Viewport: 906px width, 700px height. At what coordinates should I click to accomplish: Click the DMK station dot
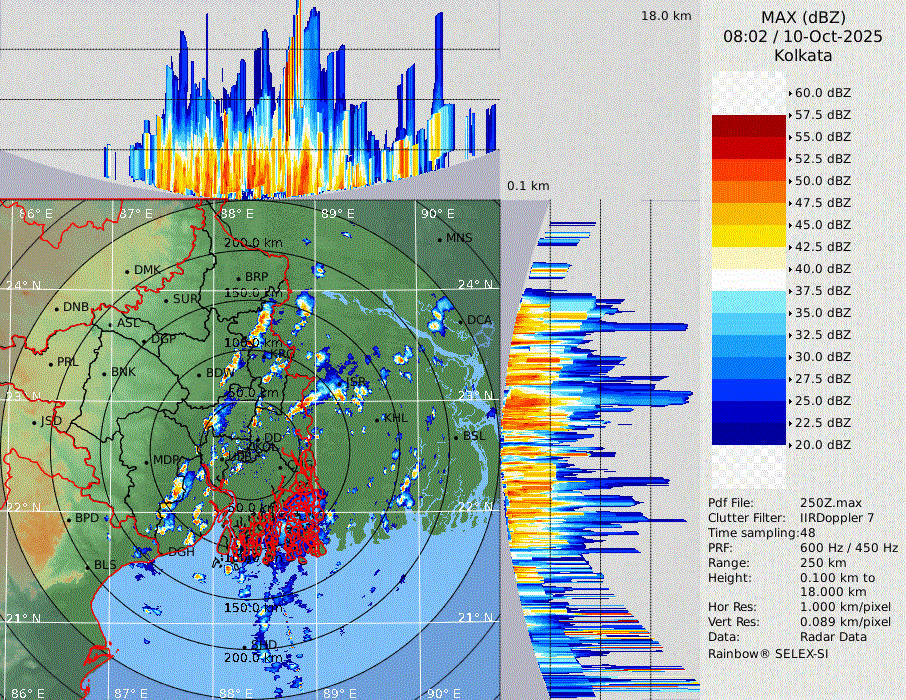point(127,271)
